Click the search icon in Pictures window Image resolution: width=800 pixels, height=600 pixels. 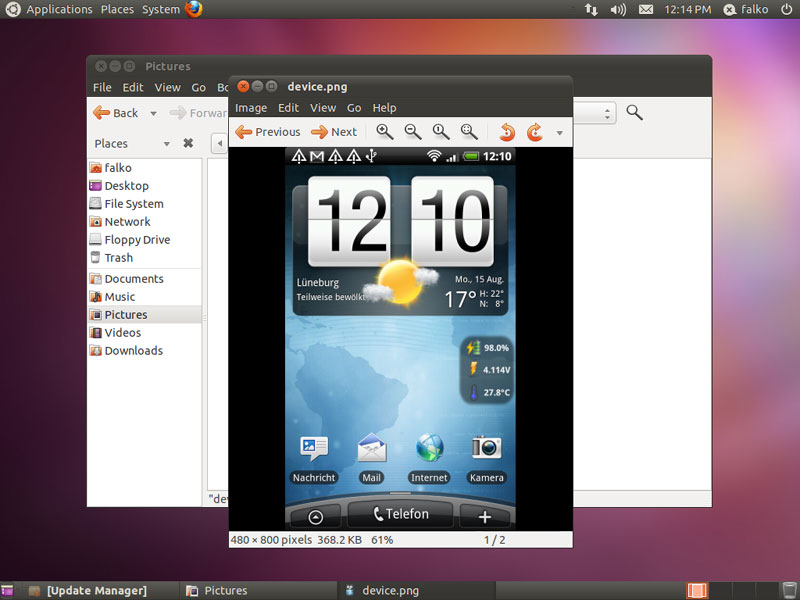634,113
